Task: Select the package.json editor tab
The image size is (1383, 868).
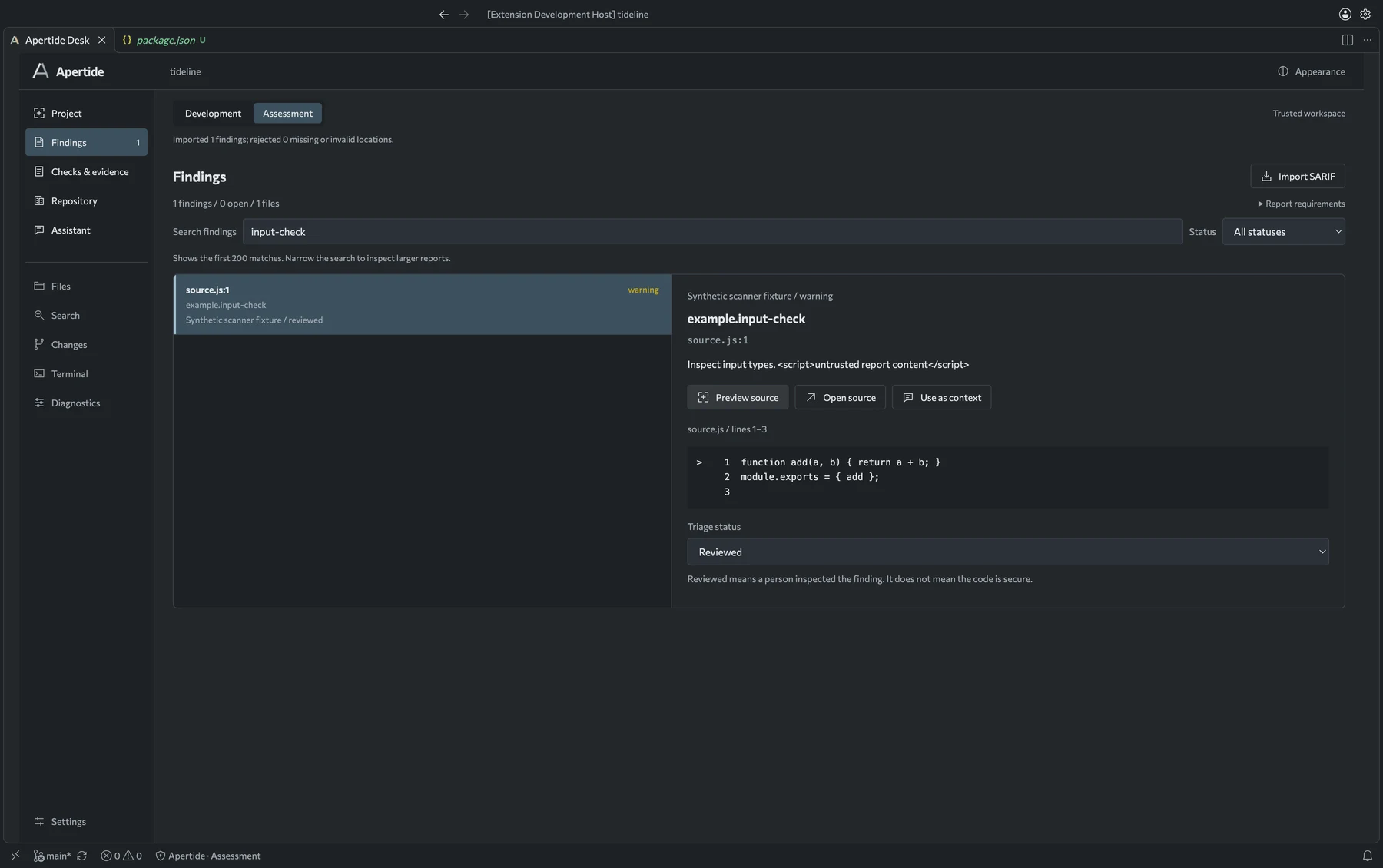Action: 165,40
